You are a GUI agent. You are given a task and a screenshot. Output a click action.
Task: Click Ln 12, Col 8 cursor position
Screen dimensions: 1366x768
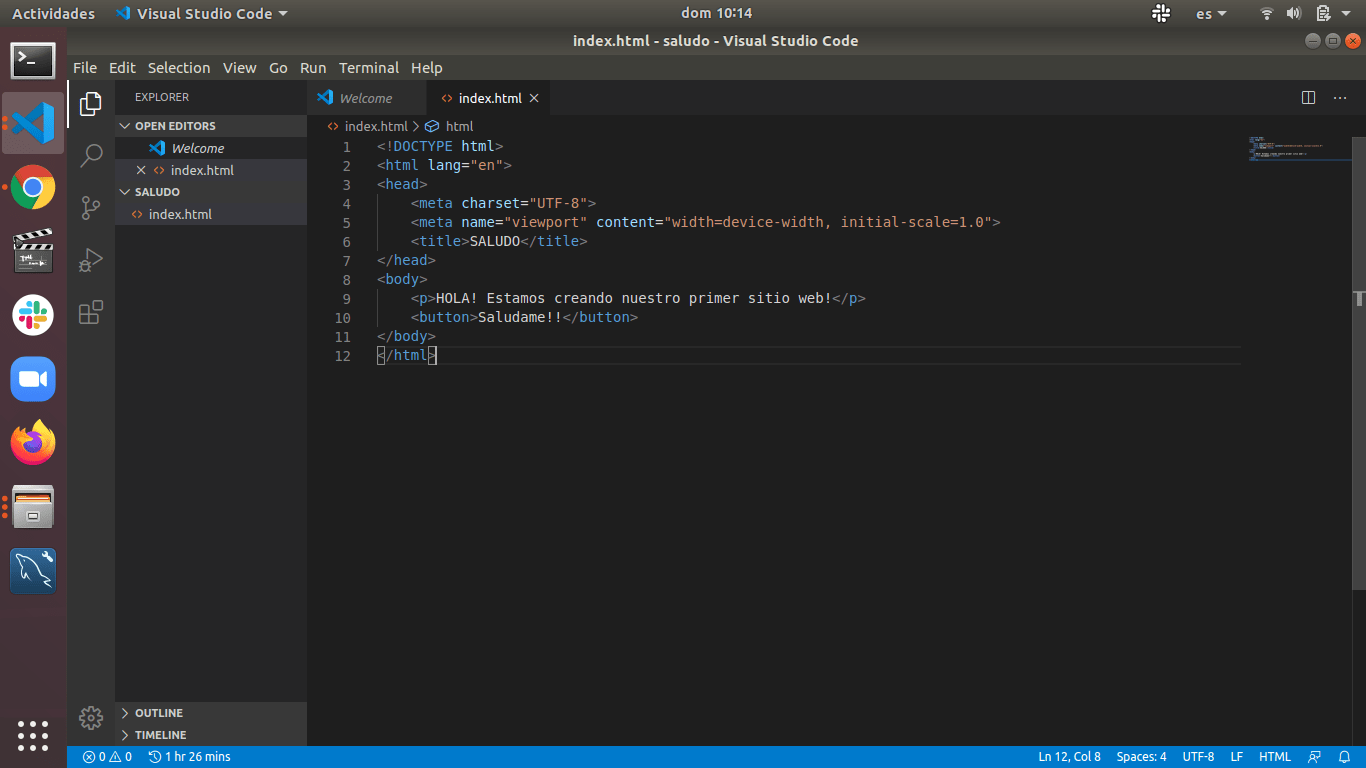click(x=1069, y=757)
